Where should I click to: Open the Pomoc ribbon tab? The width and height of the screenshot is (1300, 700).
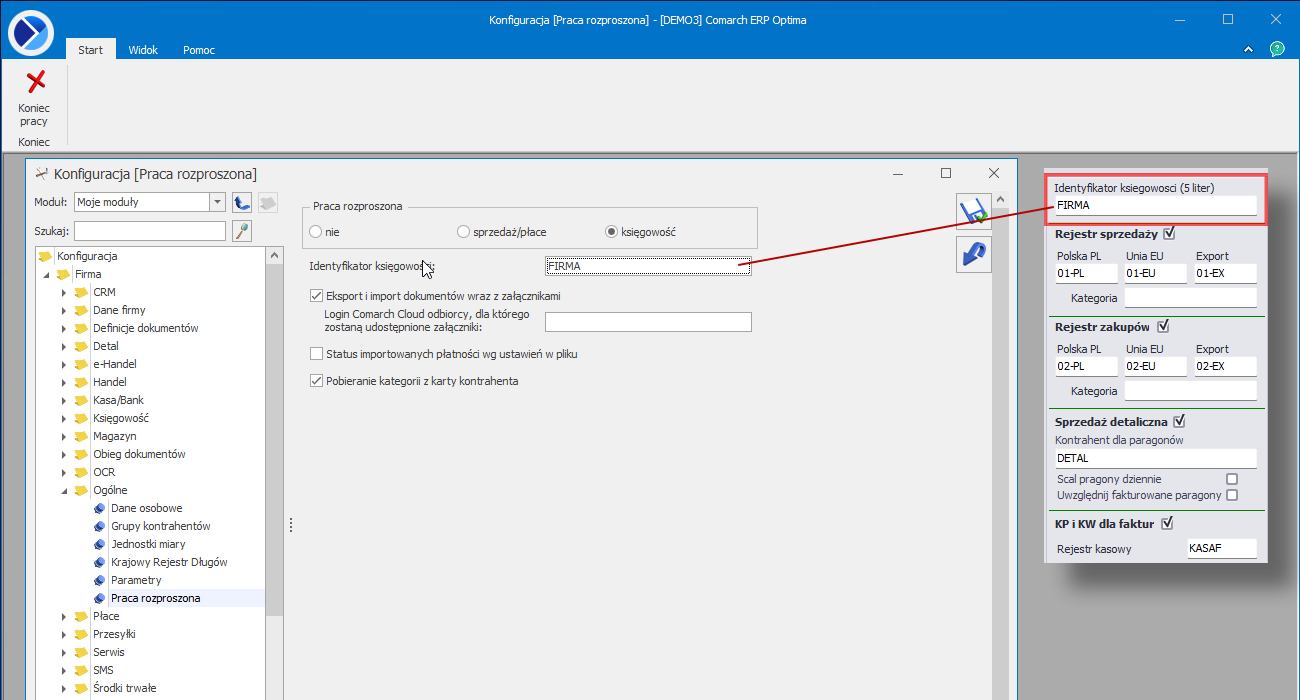point(198,50)
